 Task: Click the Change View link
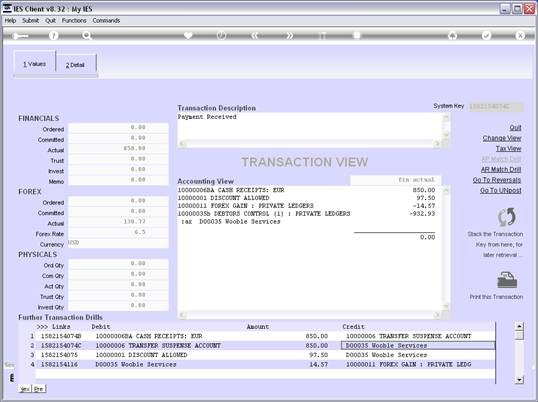tap(502, 138)
